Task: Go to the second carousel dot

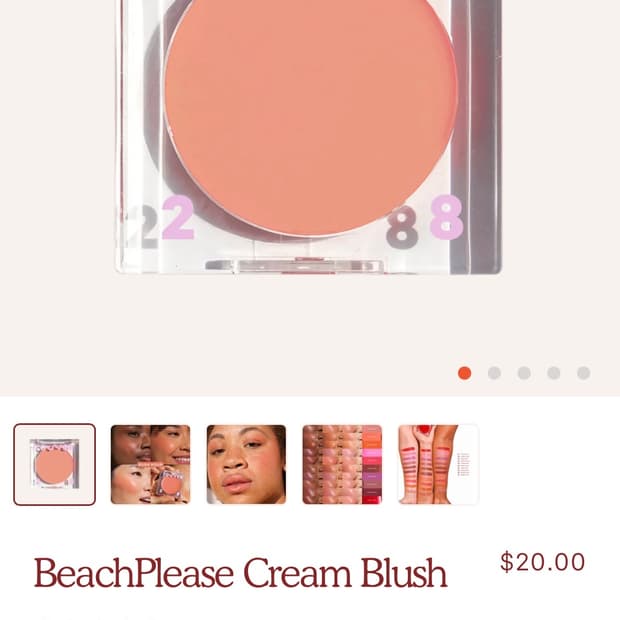Action: point(494,373)
